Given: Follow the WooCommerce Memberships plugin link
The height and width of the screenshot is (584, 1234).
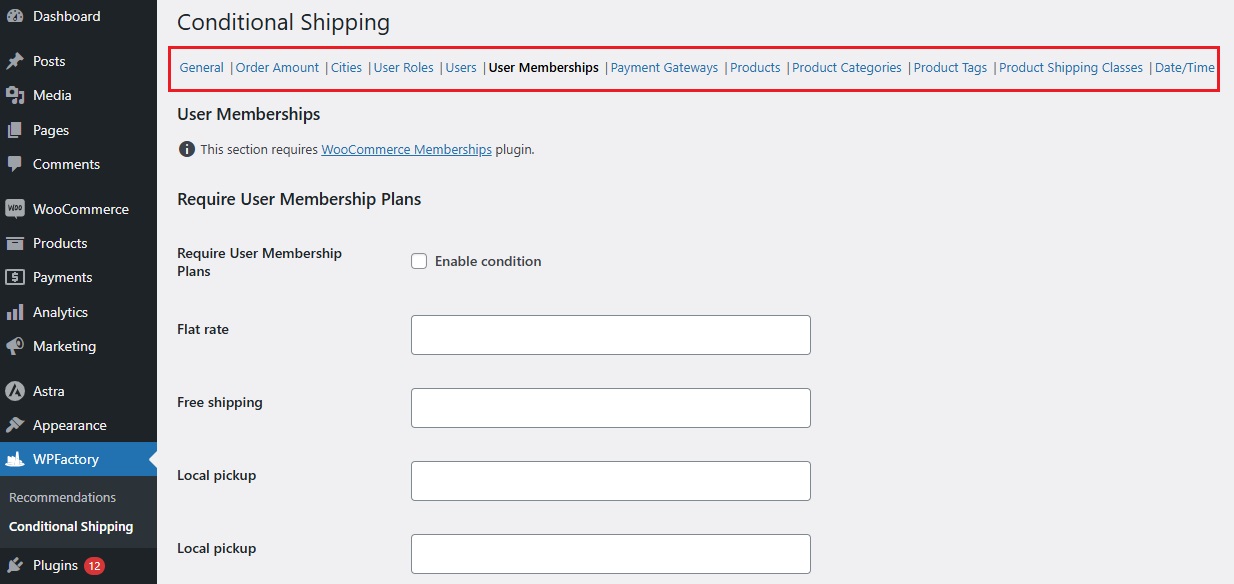Looking at the screenshot, I should pos(406,149).
